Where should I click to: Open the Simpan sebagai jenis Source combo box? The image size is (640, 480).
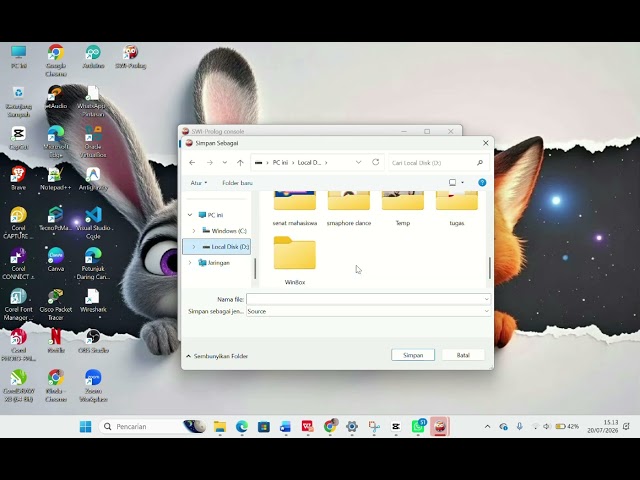click(x=368, y=311)
